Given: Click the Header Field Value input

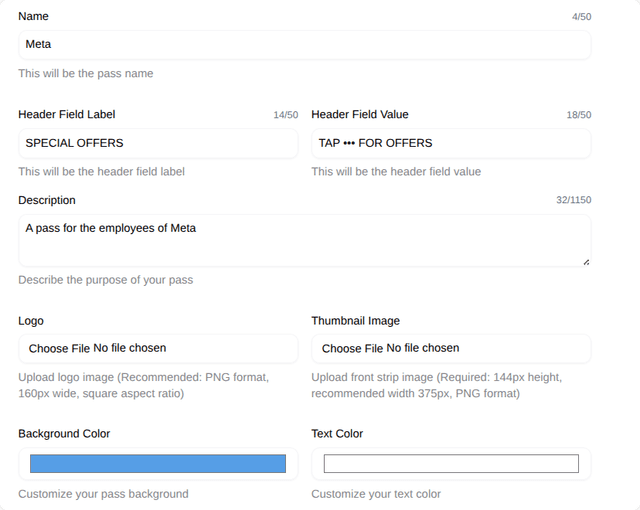Looking at the screenshot, I should pos(451,143).
